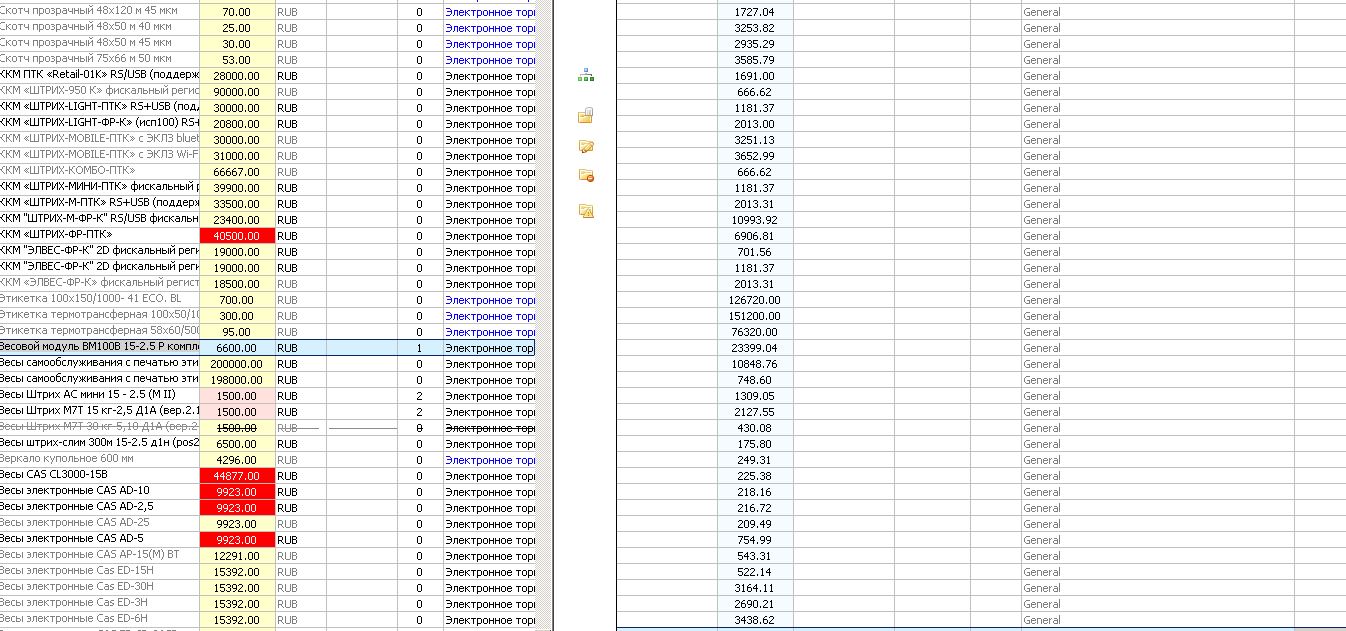1346x631 pixels.
Task: Click value 151200.00 in right table
Action: click(x=755, y=316)
